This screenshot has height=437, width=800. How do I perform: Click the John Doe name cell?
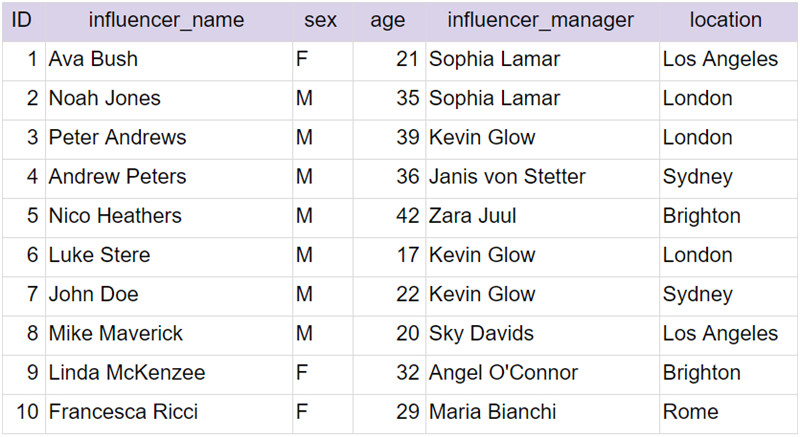169,296
